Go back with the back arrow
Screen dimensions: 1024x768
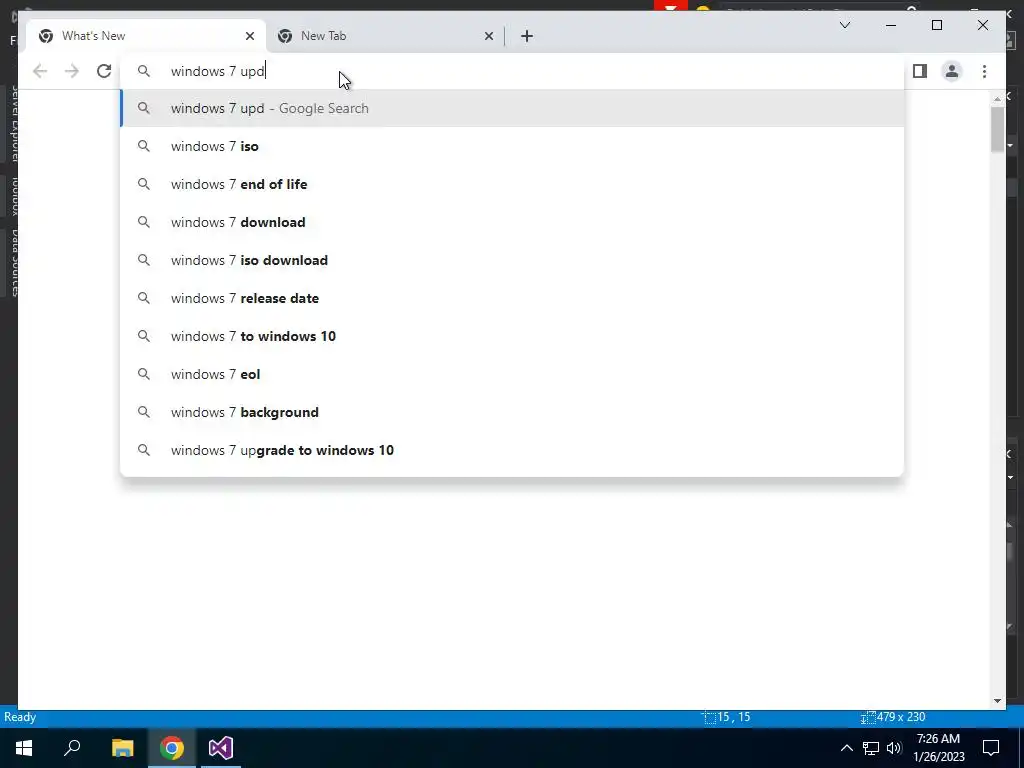(40, 71)
